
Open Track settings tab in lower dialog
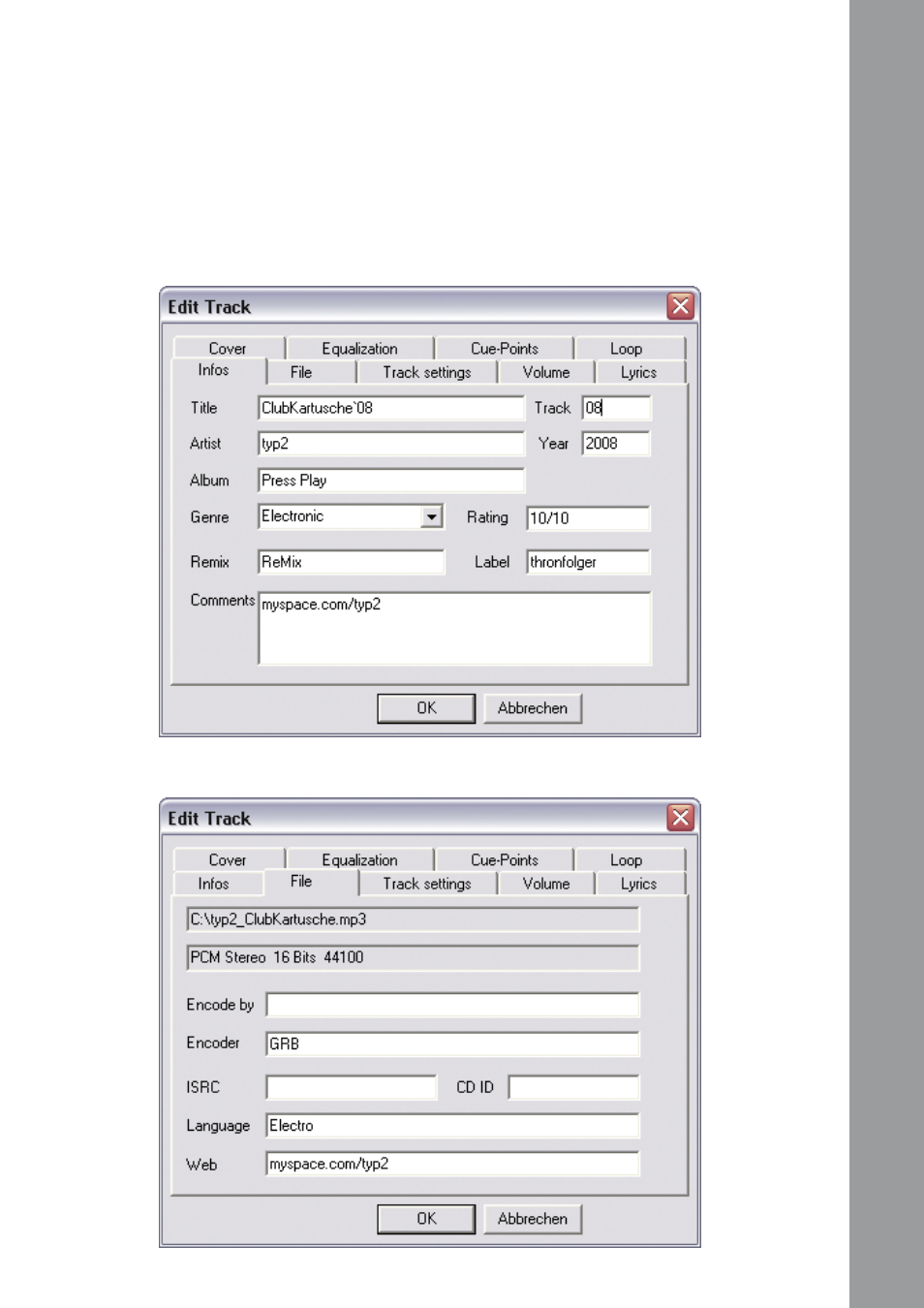pos(427,884)
